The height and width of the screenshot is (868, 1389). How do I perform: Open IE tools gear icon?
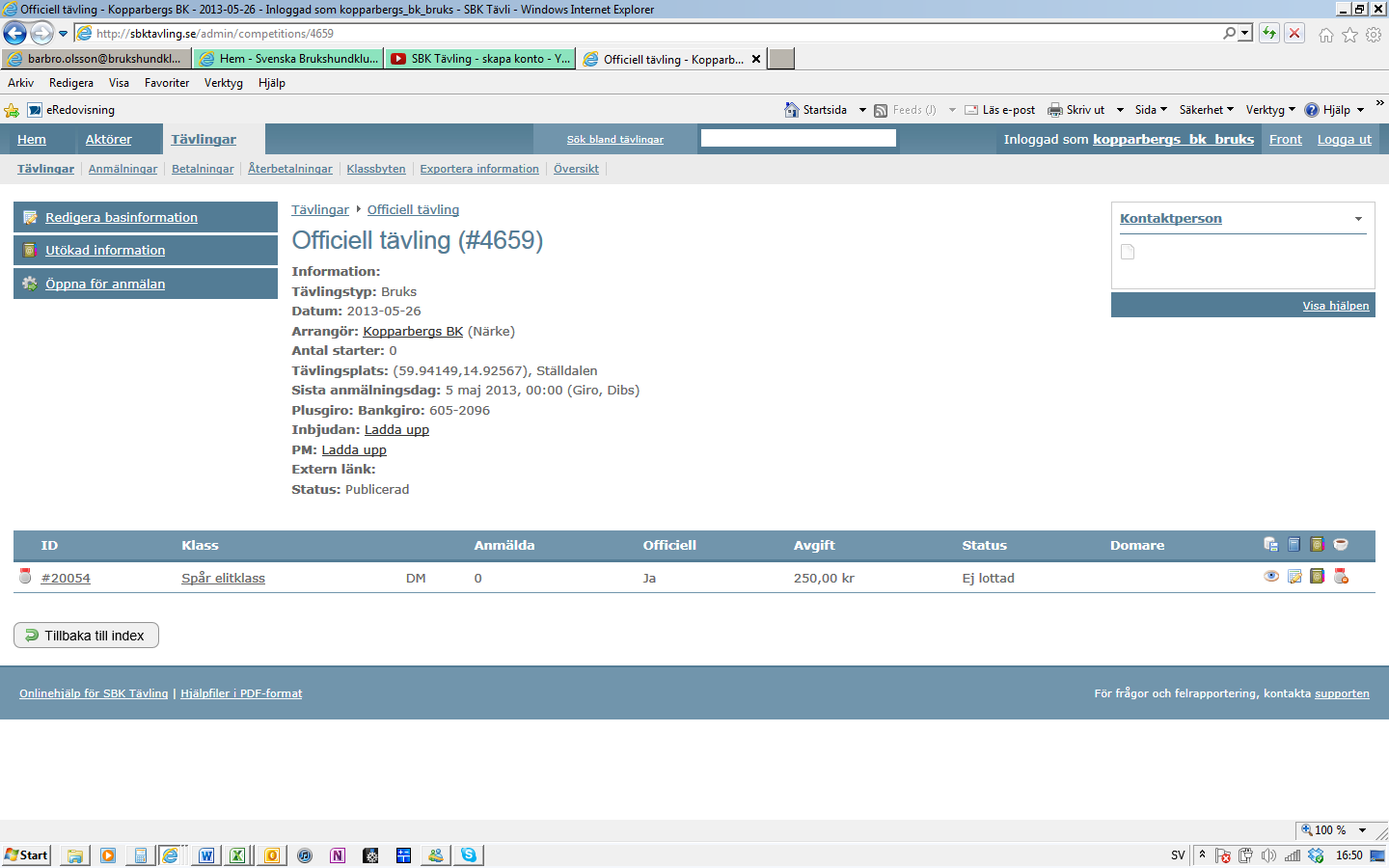pyautogui.click(x=1374, y=35)
